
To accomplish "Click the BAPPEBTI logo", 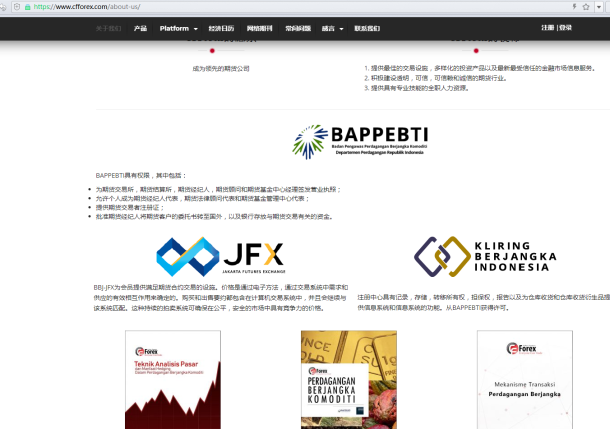I will tap(360, 142).
